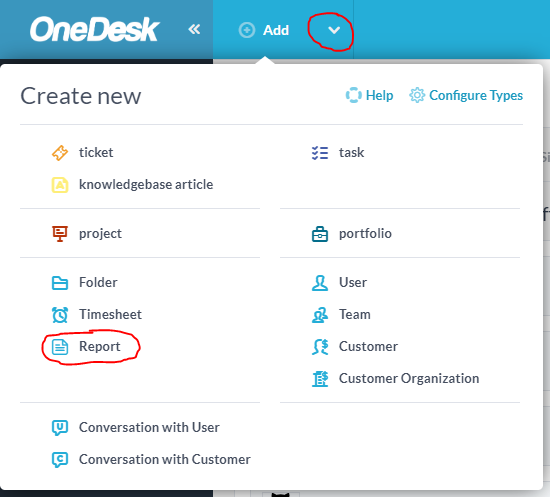This screenshot has width=550, height=497.
Task: Click the Add button label
Action: (x=276, y=30)
